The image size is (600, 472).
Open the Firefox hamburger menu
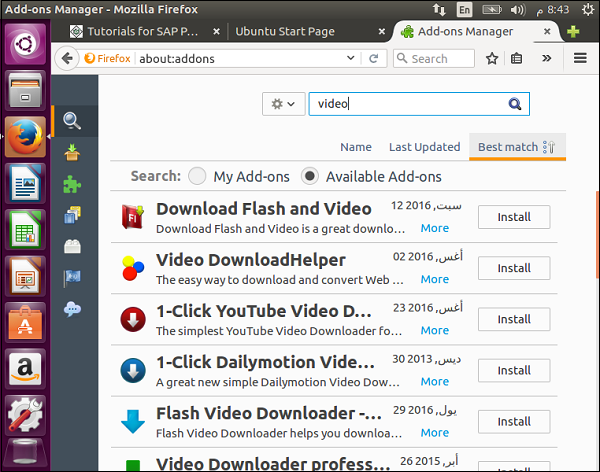[580, 58]
